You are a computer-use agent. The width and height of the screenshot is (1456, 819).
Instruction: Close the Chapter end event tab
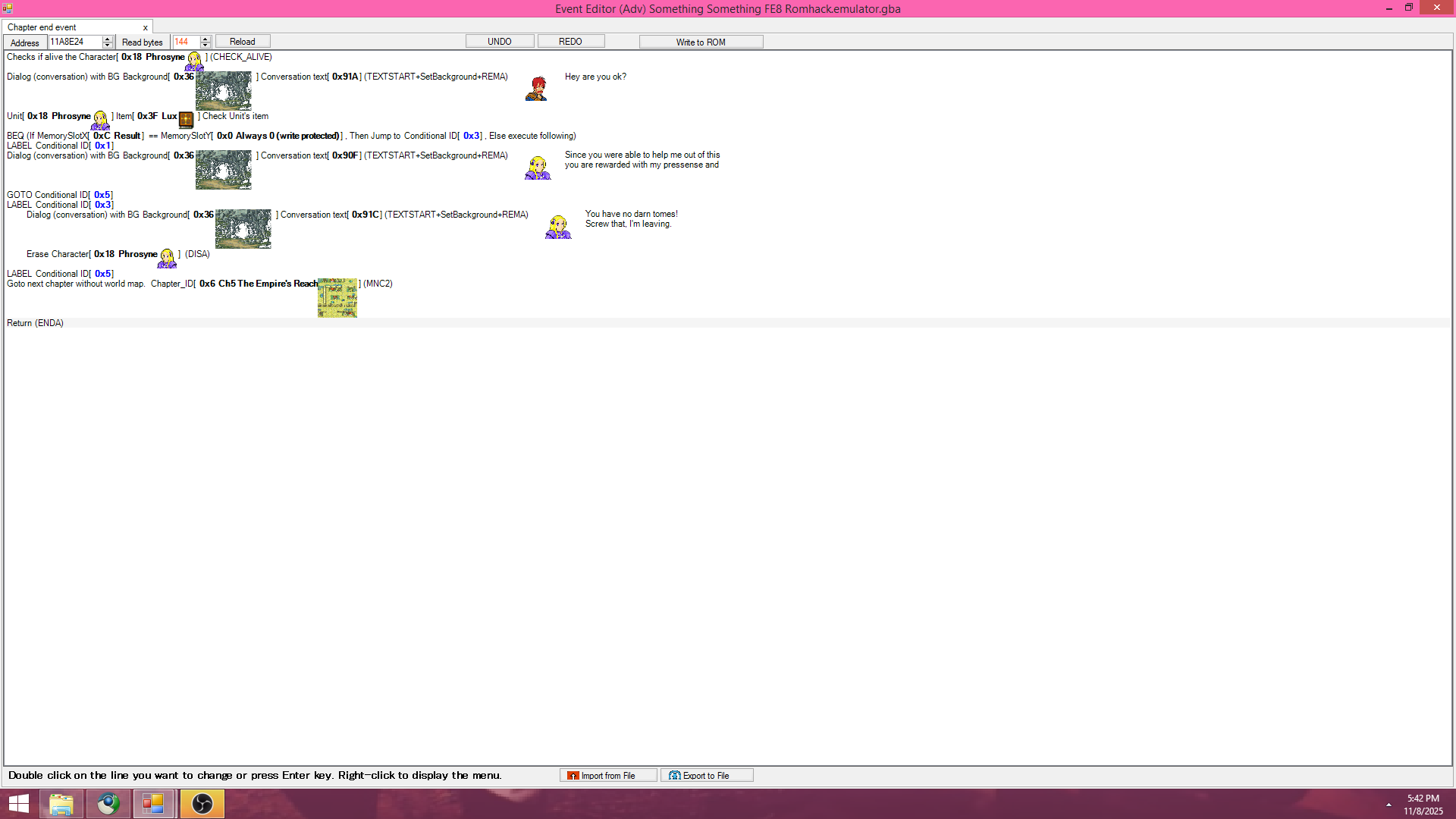click(145, 27)
